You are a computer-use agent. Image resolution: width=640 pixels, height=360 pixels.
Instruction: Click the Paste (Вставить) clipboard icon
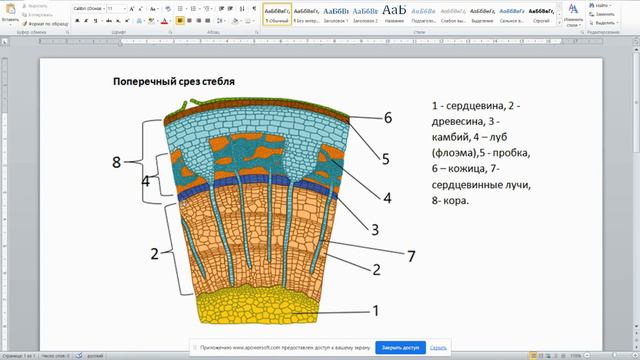[x=10, y=9]
